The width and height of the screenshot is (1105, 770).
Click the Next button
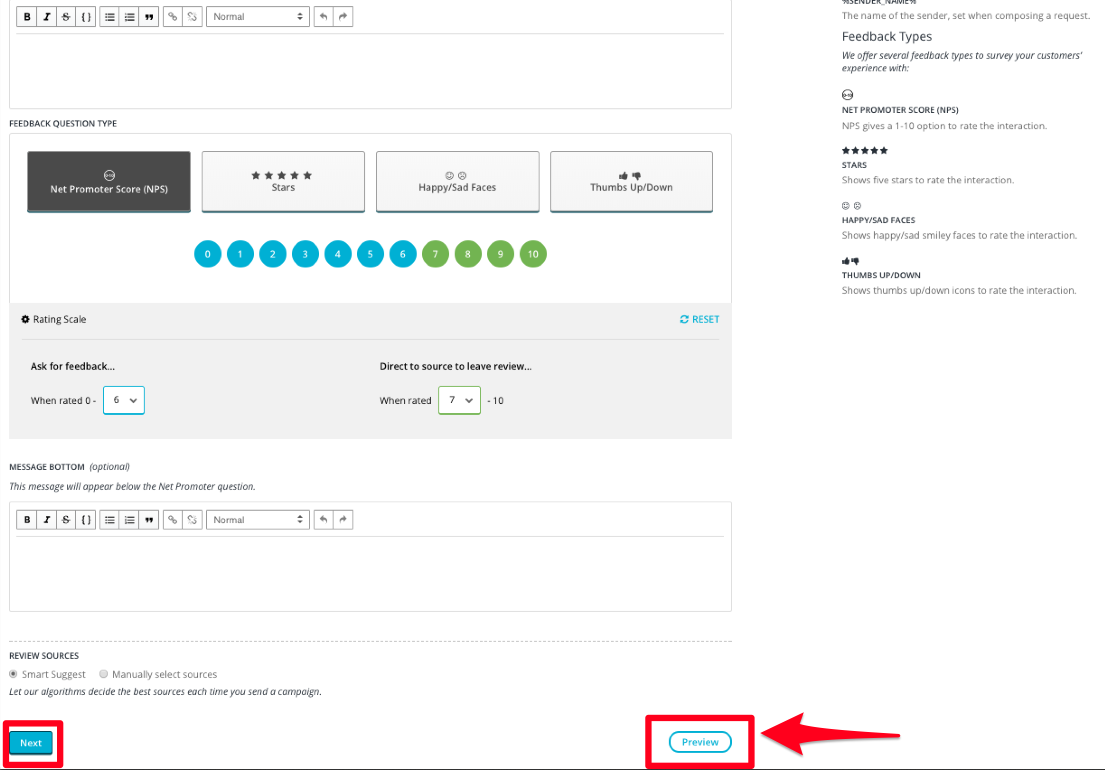[31, 743]
